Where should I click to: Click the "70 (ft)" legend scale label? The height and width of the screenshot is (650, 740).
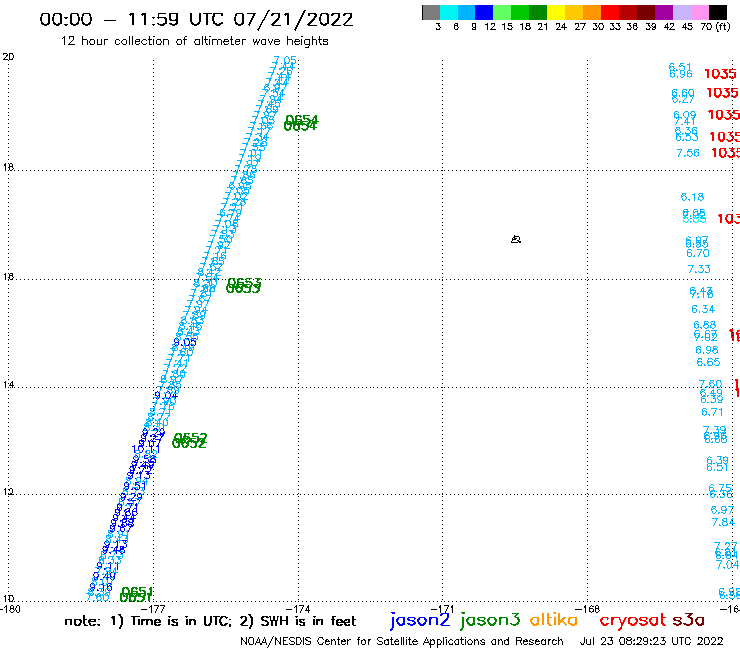[x=715, y=26]
